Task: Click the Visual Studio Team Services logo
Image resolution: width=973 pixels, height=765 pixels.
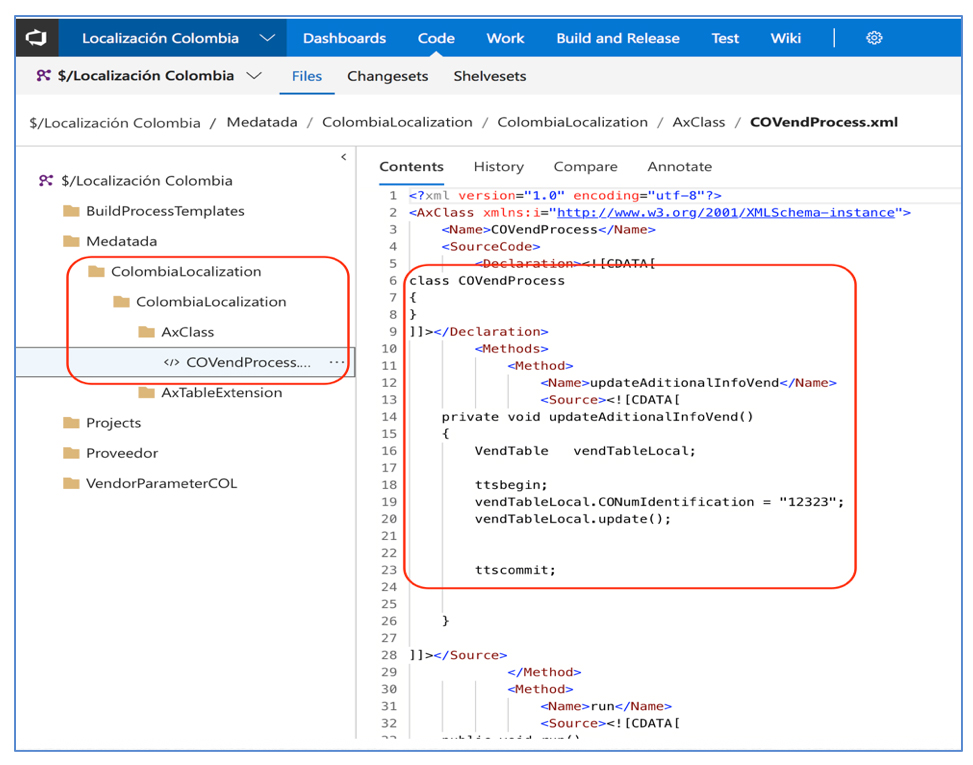Action: coord(36,38)
